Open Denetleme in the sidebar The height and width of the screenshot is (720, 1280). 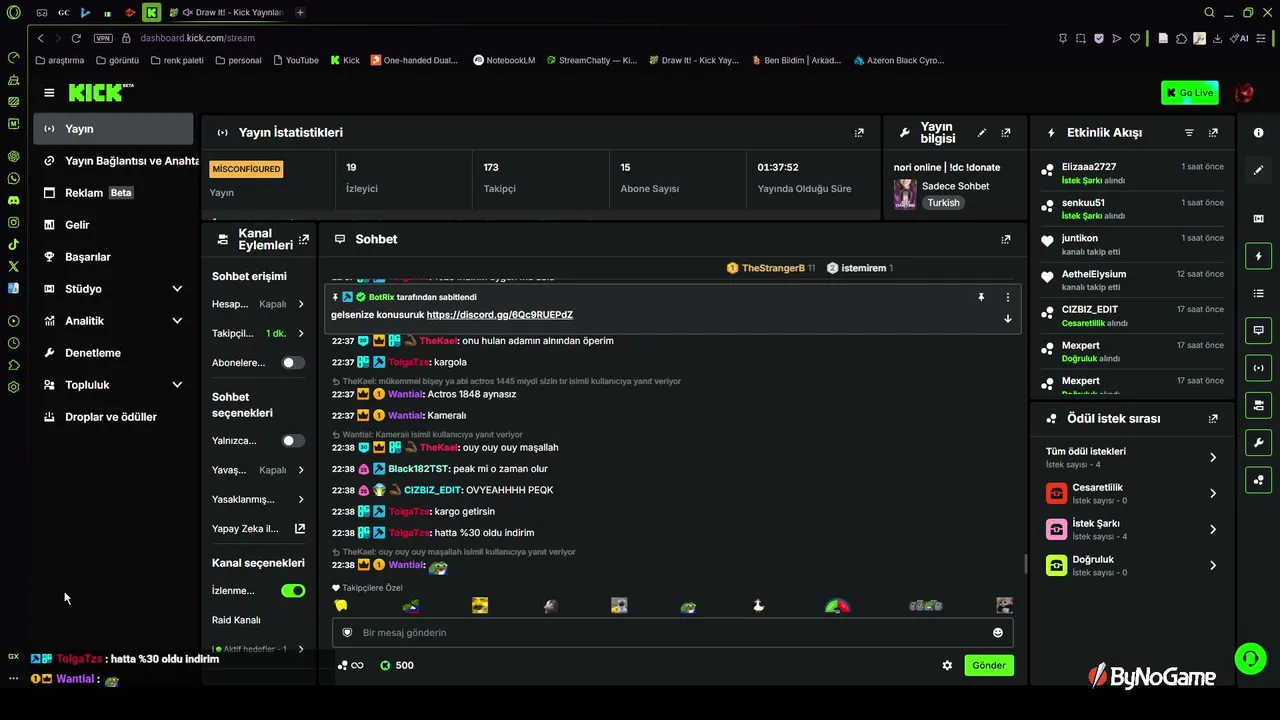(x=113, y=353)
